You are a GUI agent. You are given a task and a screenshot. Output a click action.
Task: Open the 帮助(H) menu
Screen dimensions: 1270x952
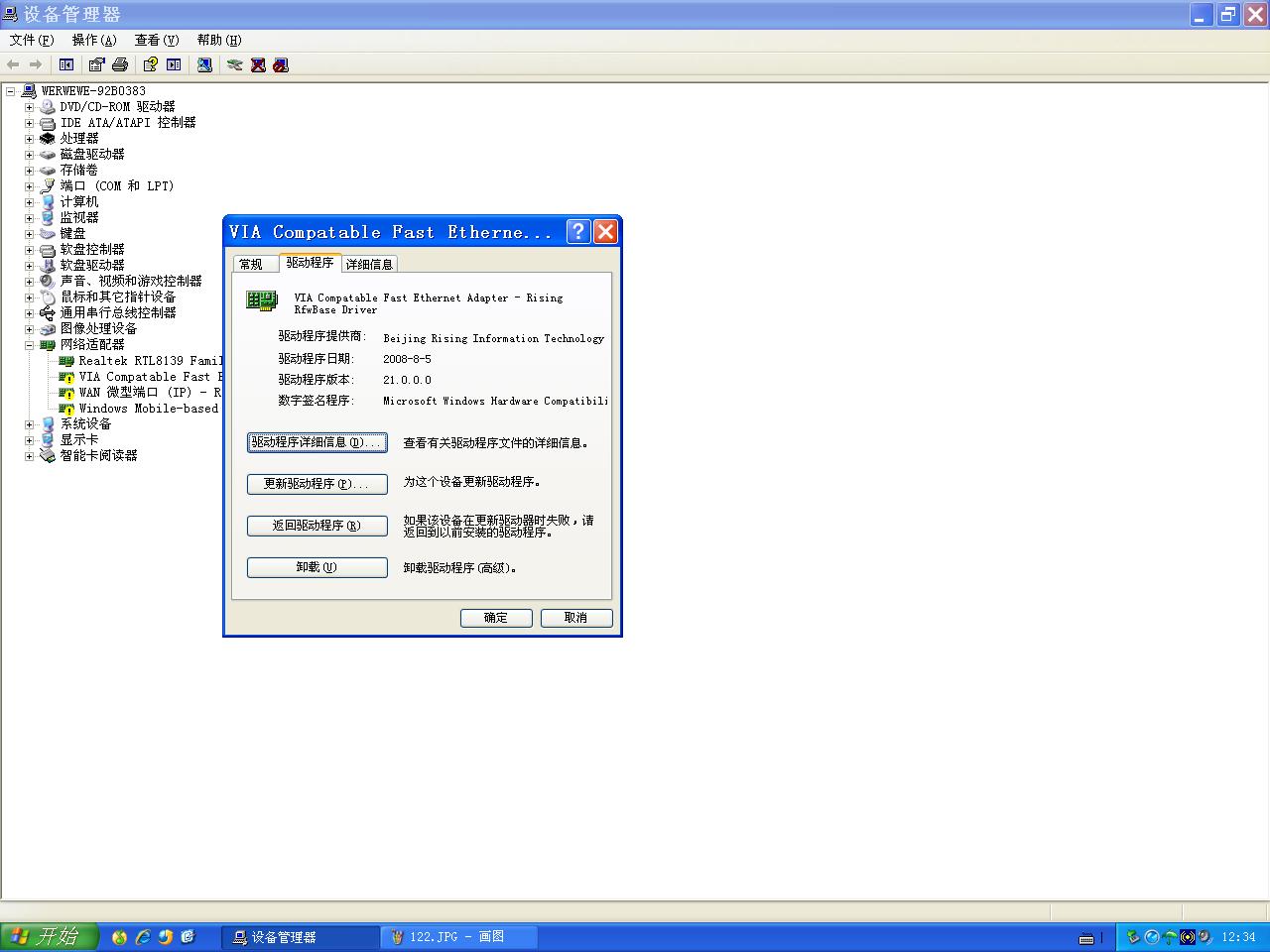click(219, 40)
